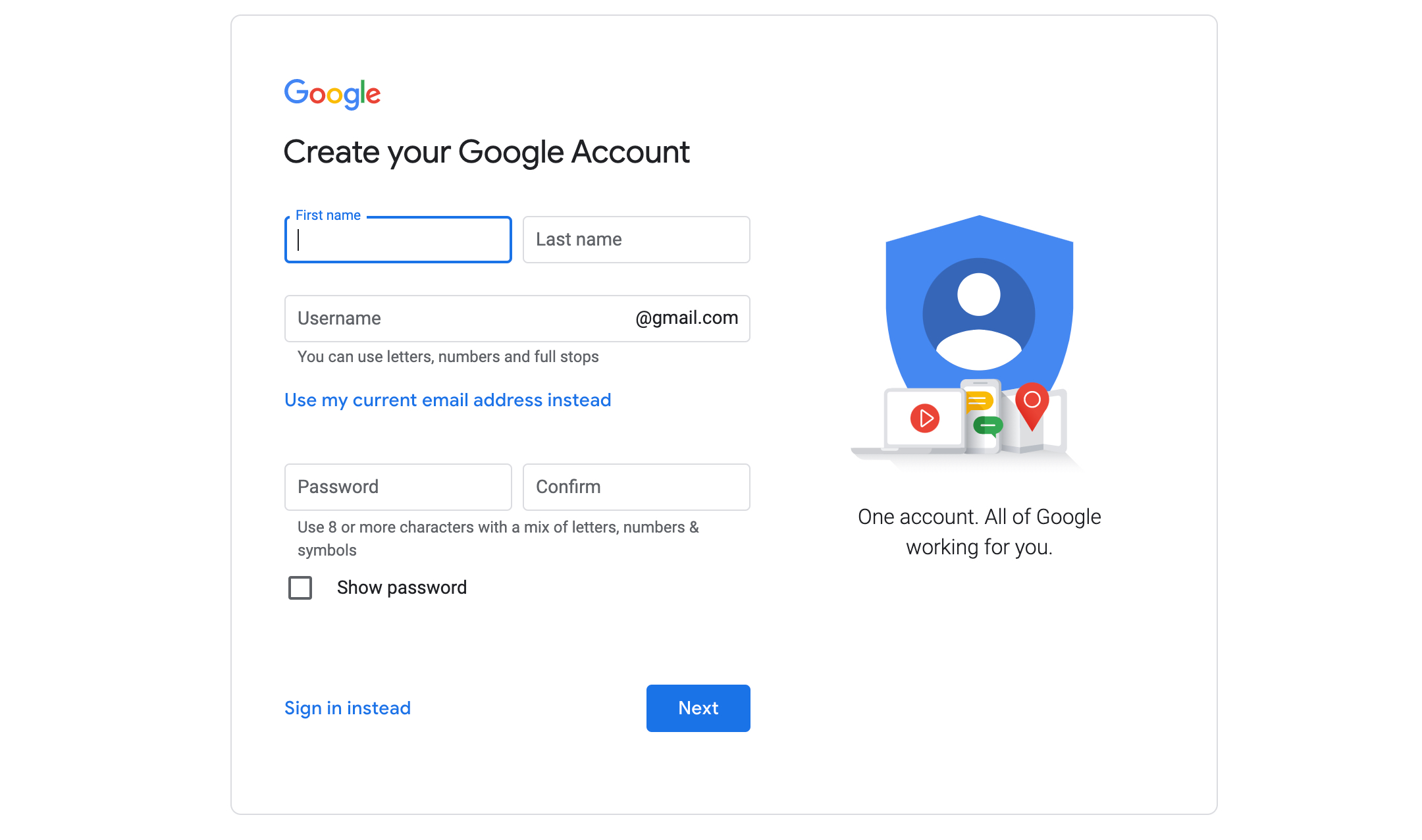Click the Confirm password field
Viewport: 1422px width, 840px height.
click(x=637, y=487)
